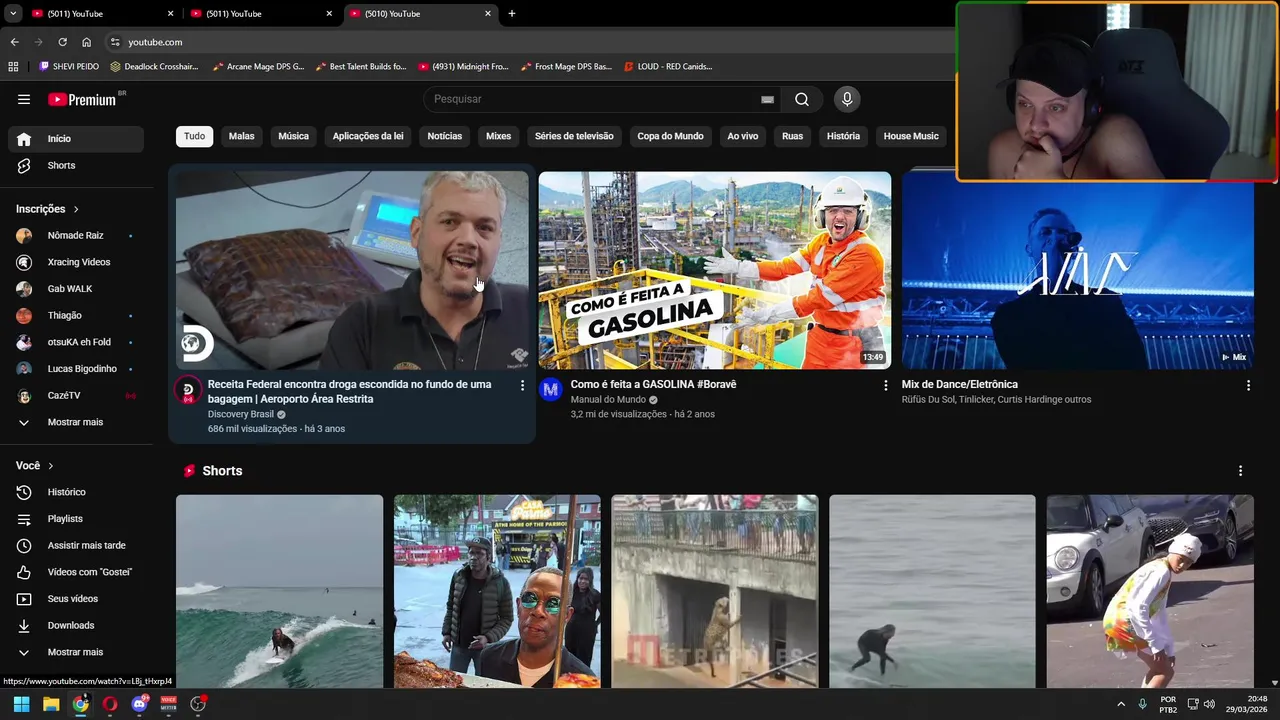Open CazéTV subscription channel
The width and height of the screenshot is (1280, 720).
[76, 395]
